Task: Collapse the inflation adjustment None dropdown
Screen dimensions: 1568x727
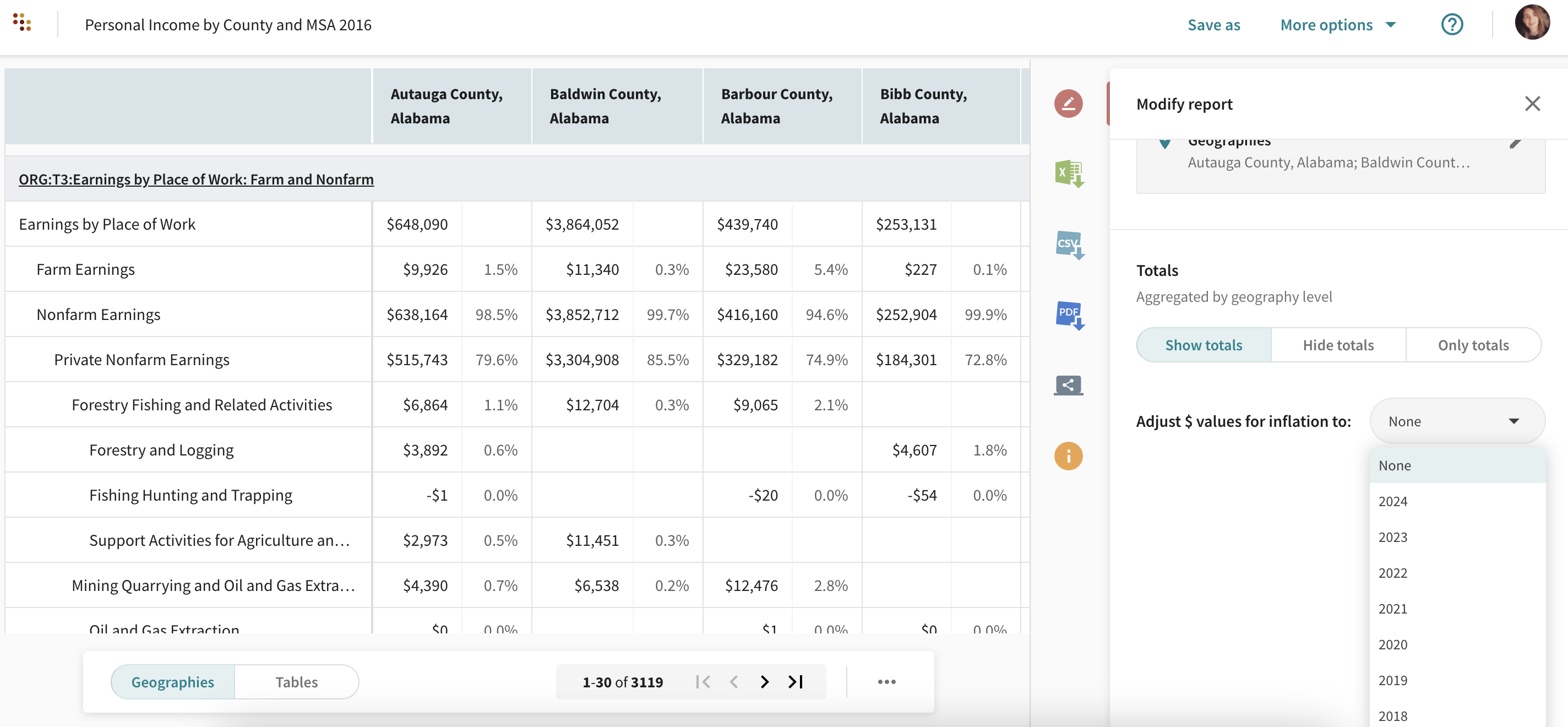Action: point(1457,421)
